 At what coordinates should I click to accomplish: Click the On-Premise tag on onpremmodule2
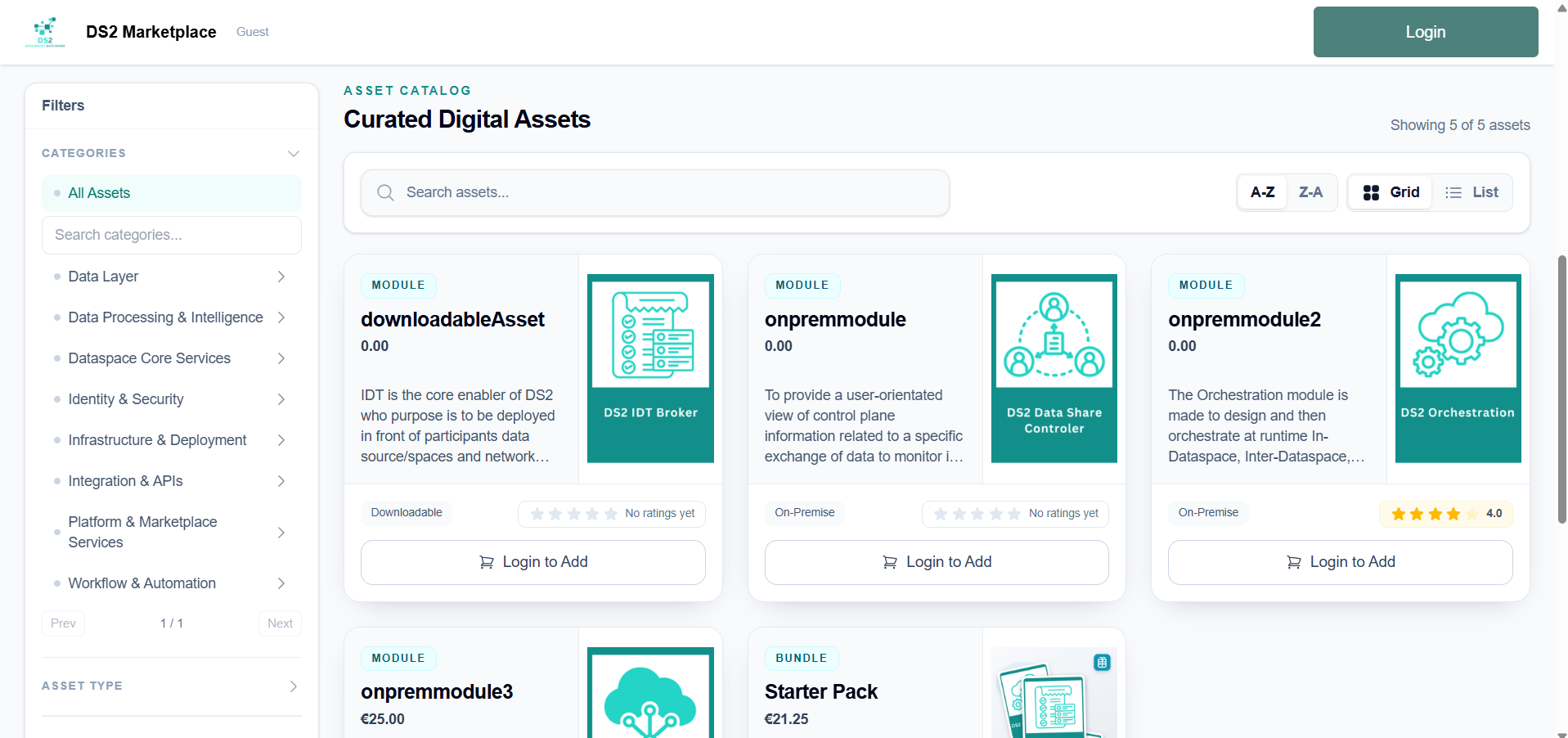(1208, 513)
